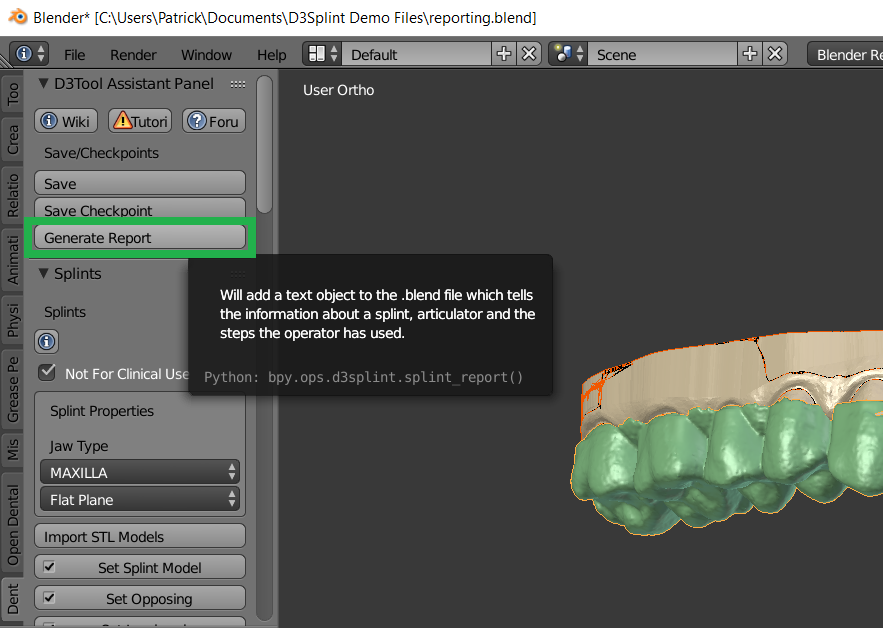The height and width of the screenshot is (628, 883).
Task: Collapse the D3Tool Assistant Panel
Action: point(43,83)
